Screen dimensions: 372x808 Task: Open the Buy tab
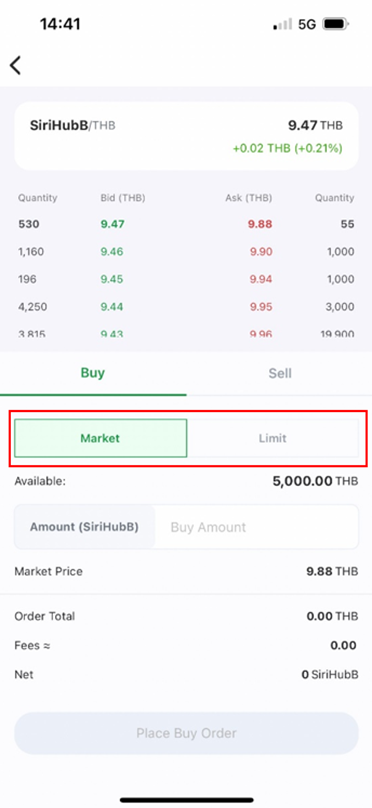coord(93,373)
